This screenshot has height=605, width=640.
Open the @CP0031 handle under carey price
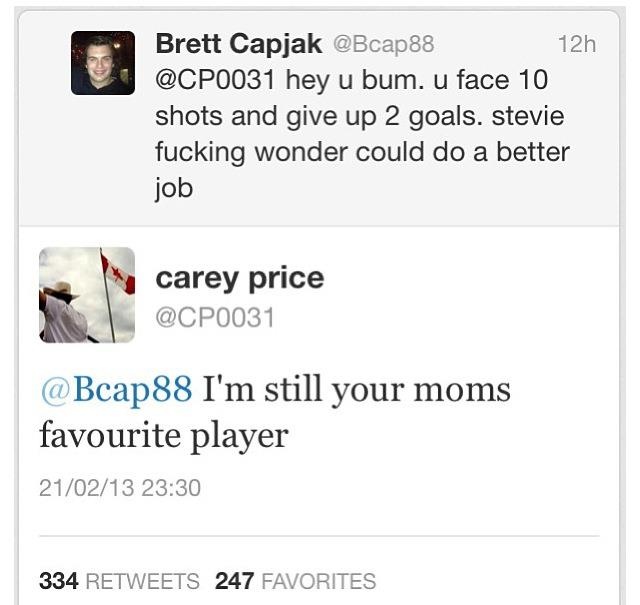click(215, 317)
